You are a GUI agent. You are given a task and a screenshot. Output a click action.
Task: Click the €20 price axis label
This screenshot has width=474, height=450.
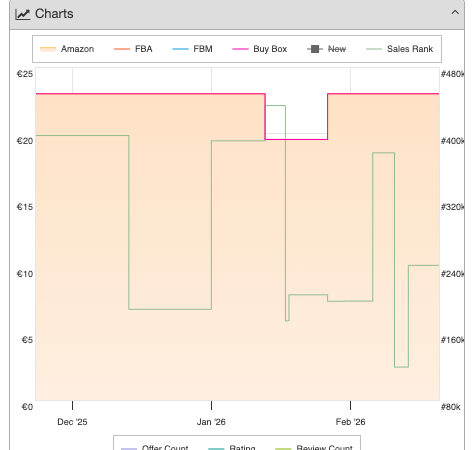tap(25, 141)
